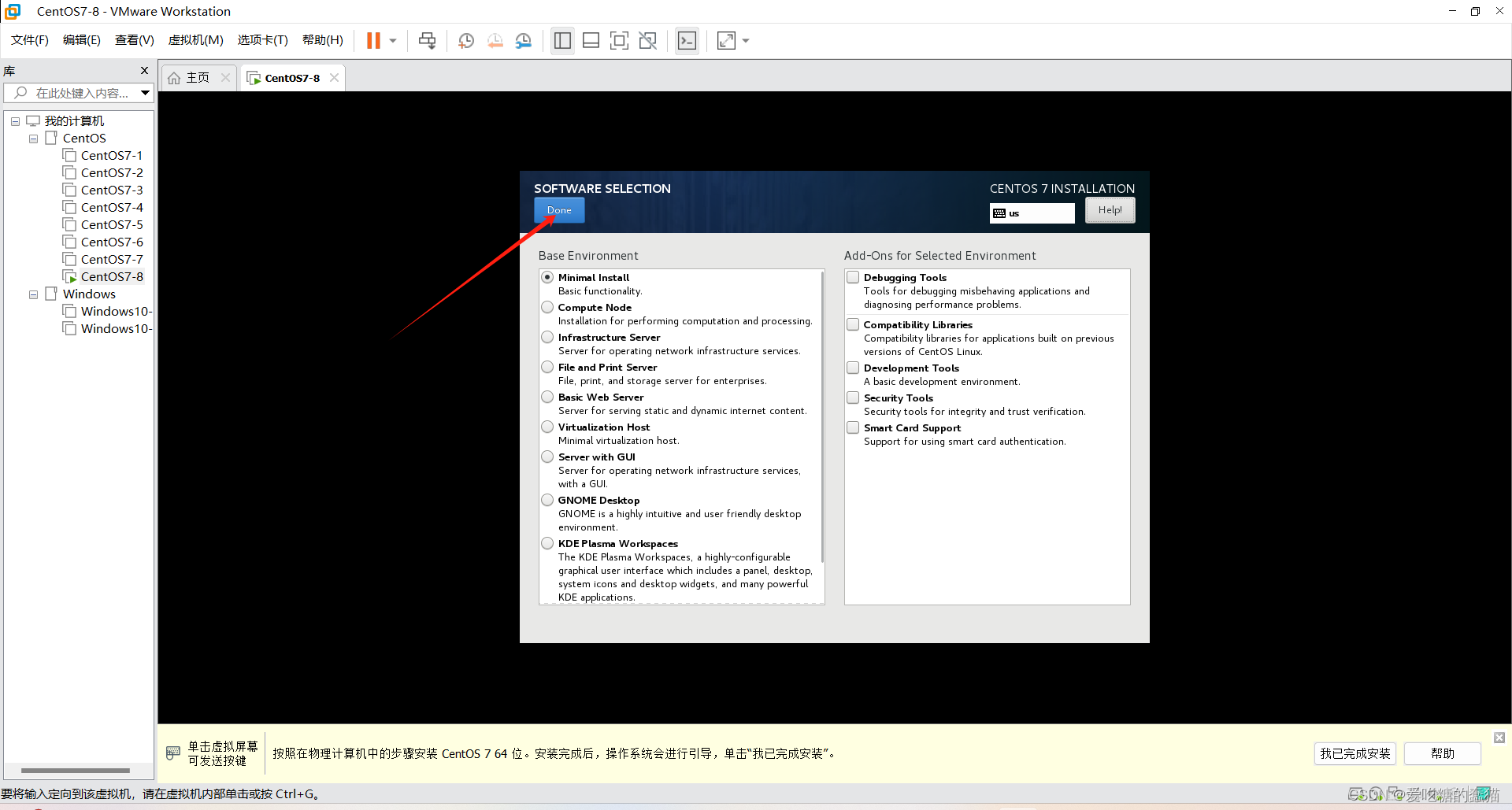Close the yellow installation hint bar

pos(1499,738)
